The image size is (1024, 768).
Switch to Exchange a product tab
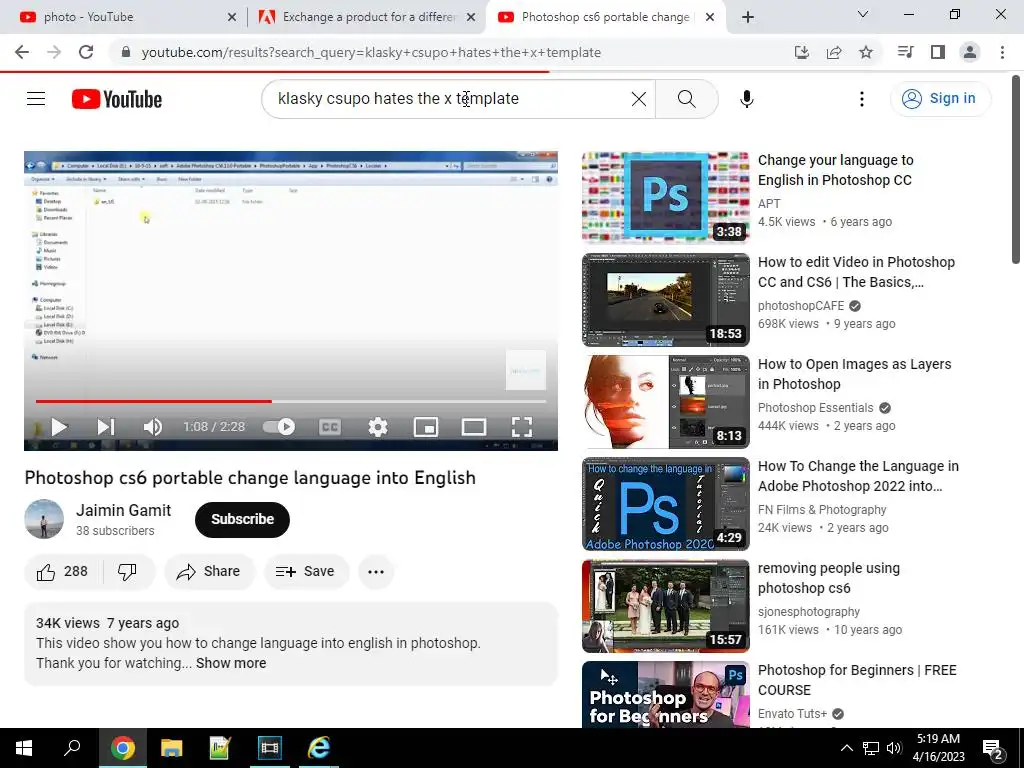coord(367,17)
